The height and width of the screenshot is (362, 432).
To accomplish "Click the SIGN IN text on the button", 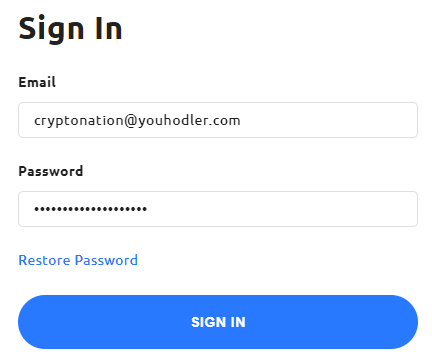I will (218, 322).
